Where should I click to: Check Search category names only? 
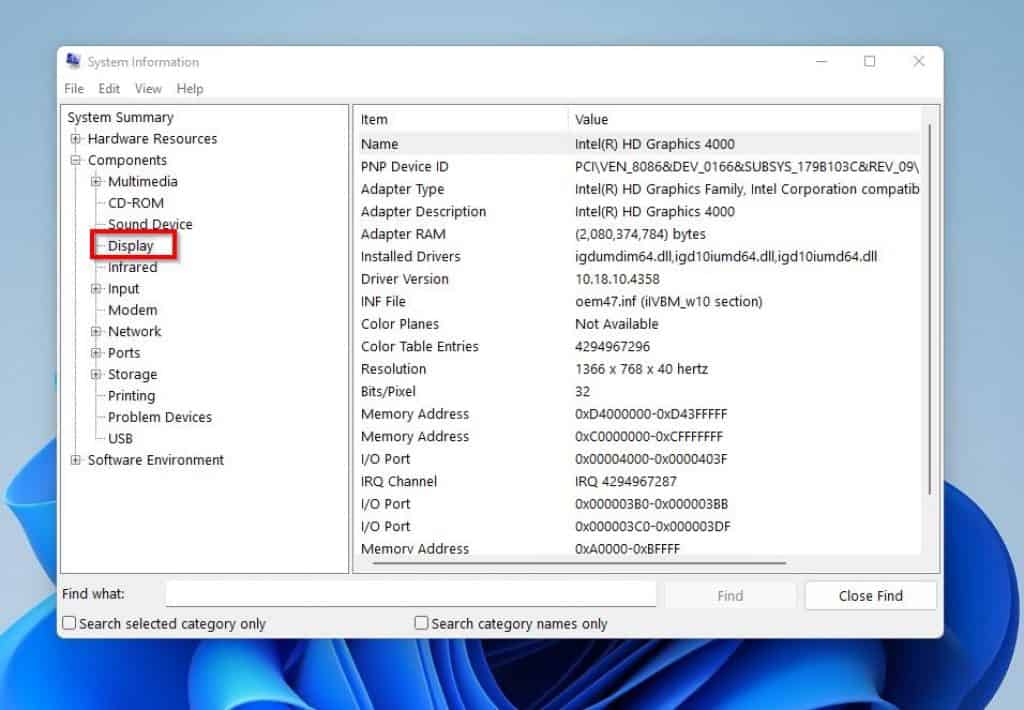click(x=421, y=623)
